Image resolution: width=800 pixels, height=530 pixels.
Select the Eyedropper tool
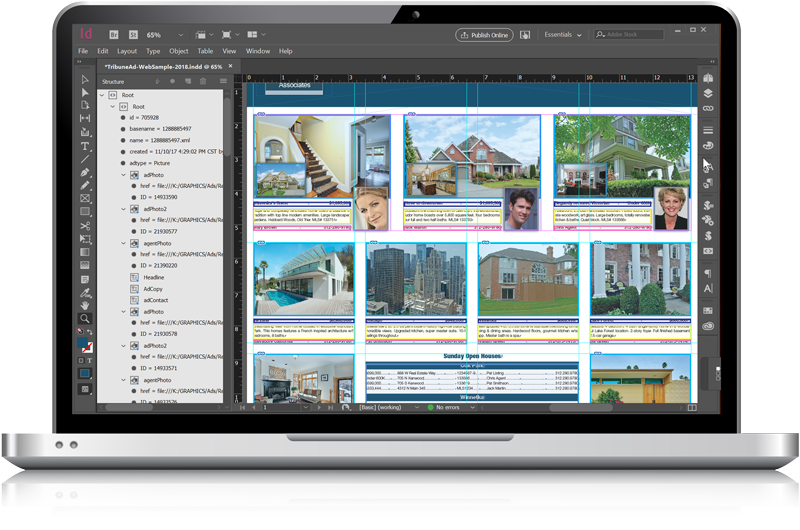(x=85, y=293)
